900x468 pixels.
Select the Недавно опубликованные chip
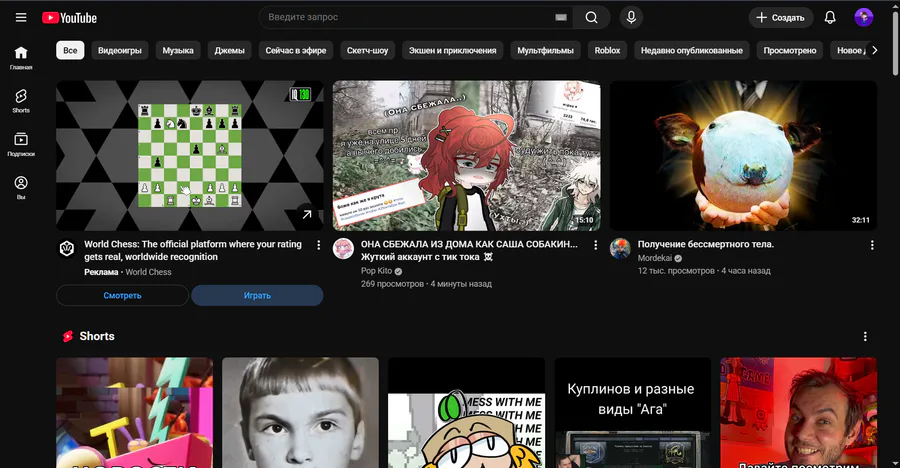(692, 51)
